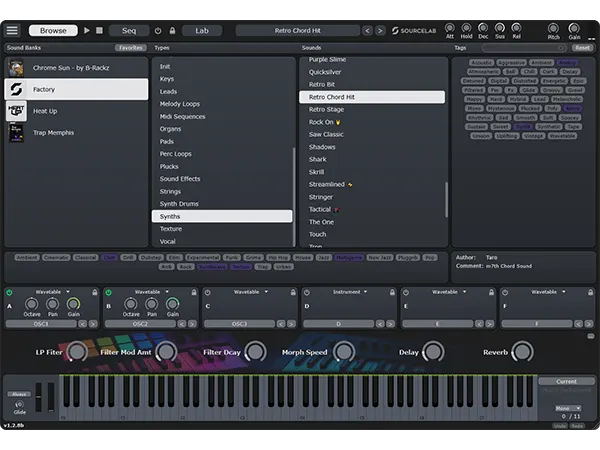Select the Pads sound type
Viewport: 600px width, 450px height.
[166, 142]
